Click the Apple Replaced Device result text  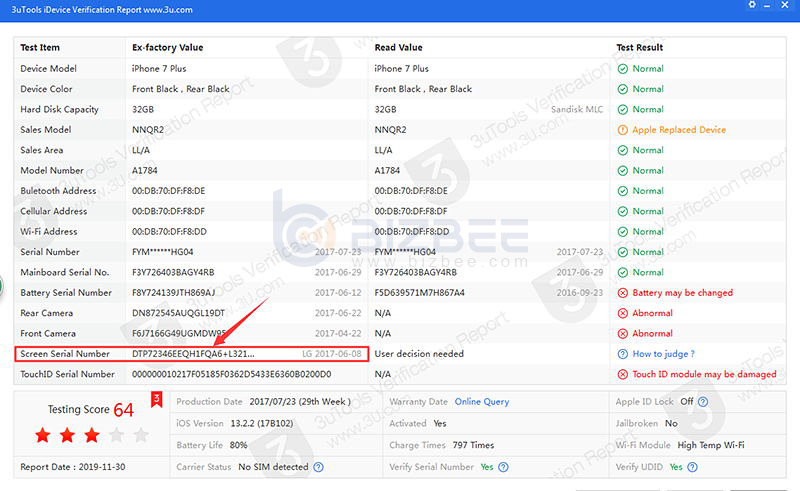679,130
